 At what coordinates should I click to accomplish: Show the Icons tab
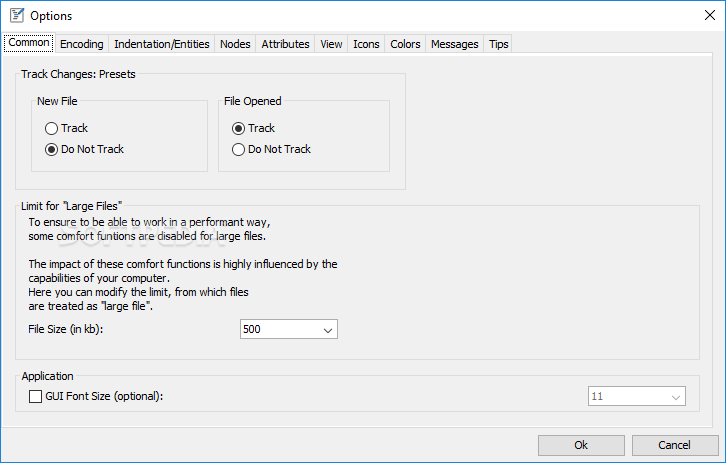coord(366,44)
